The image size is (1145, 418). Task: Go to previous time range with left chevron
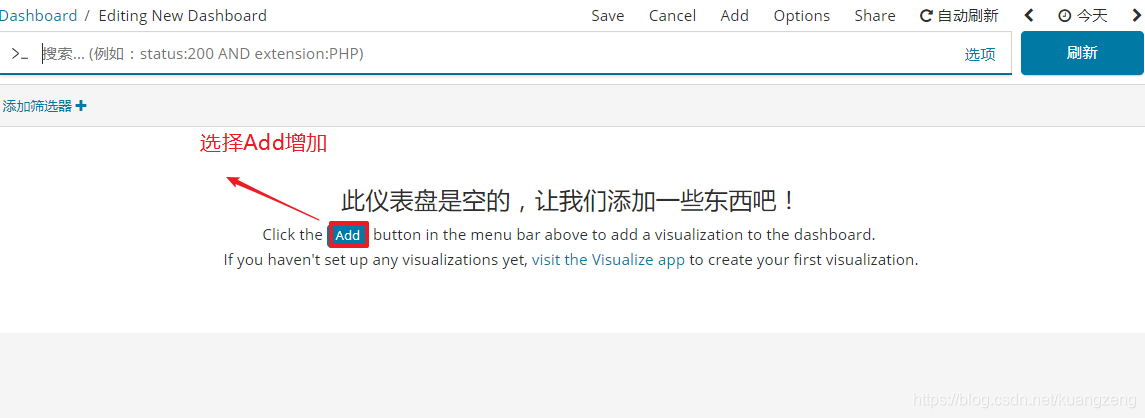[1030, 15]
